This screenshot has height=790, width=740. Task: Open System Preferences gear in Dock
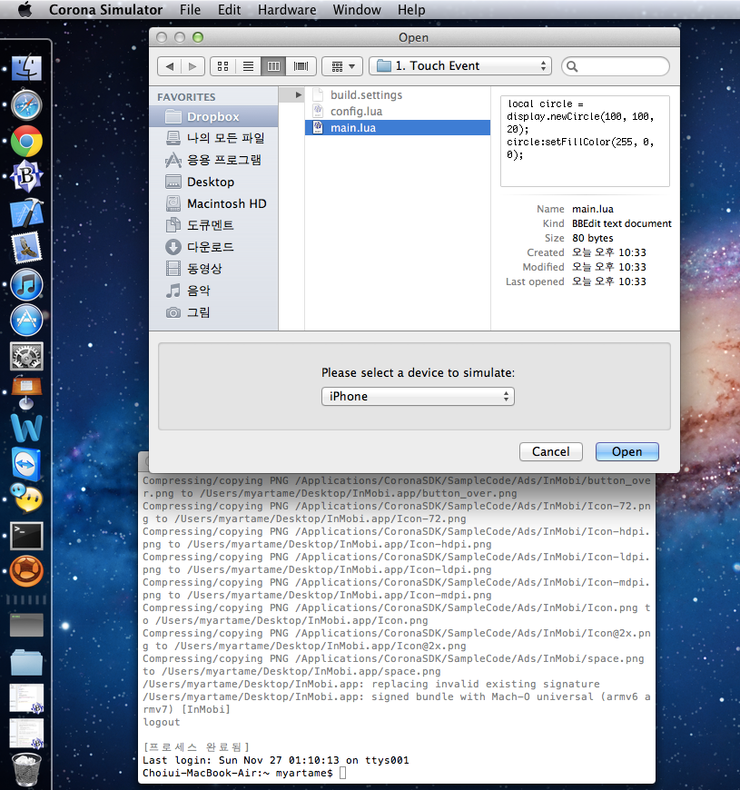point(26,356)
